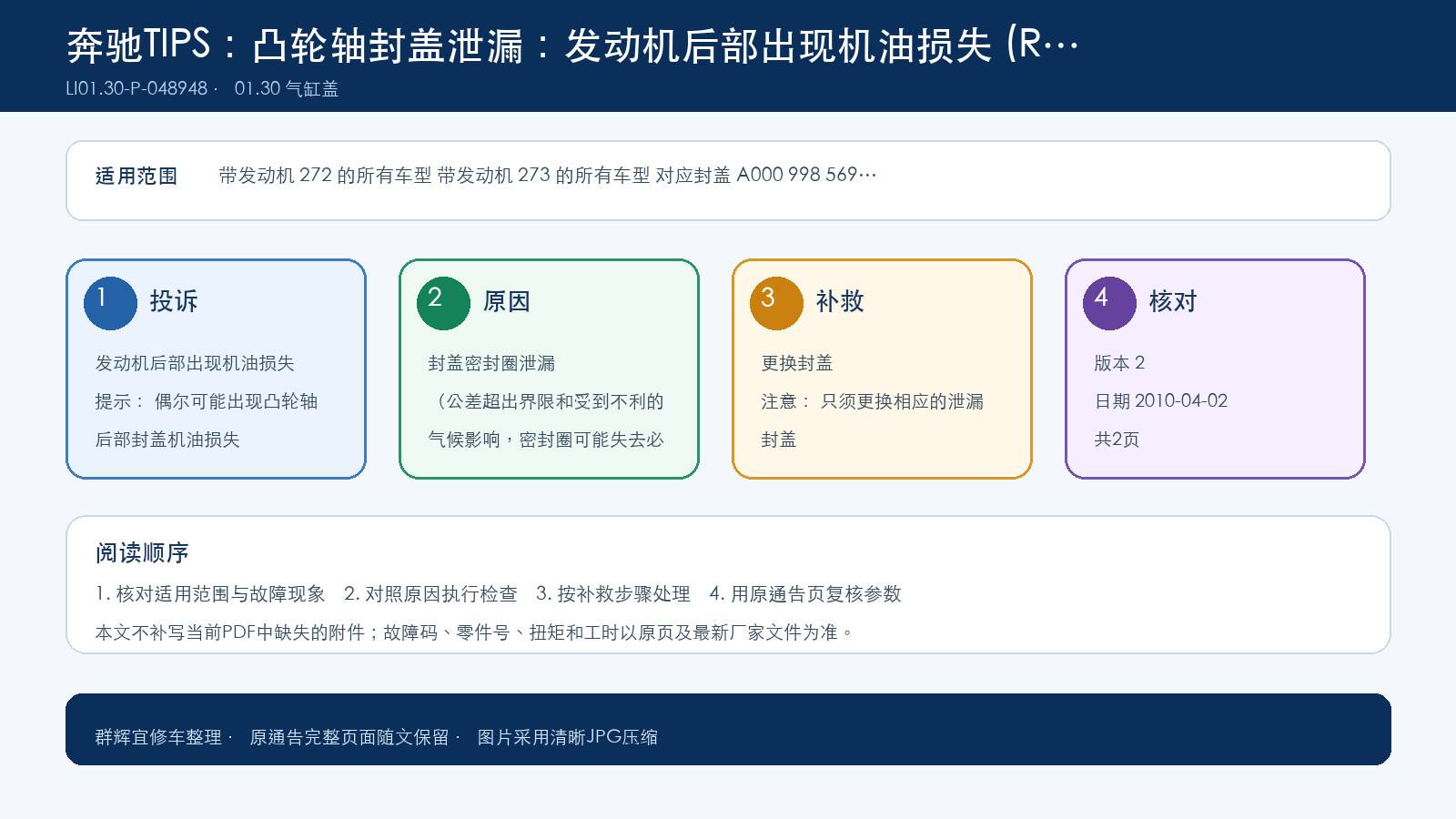This screenshot has height=819, width=1456.
Task: Click the footer text '图片采用清晰JPG压缩'
Action: pos(567,737)
